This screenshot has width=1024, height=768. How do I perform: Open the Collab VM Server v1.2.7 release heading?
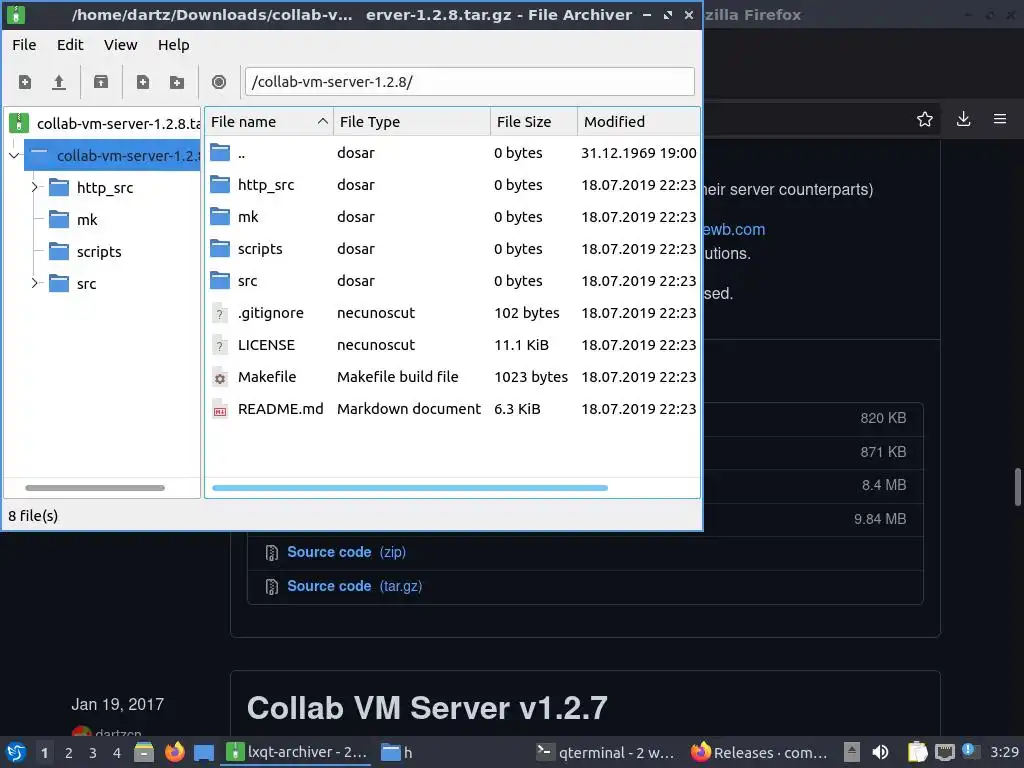coord(427,708)
